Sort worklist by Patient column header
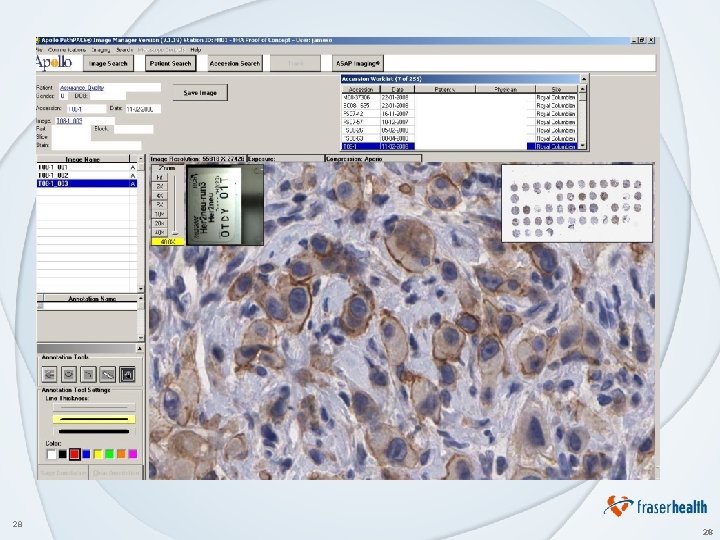The height and width of the screenshot is (540, 720). [x=445, y=90]
